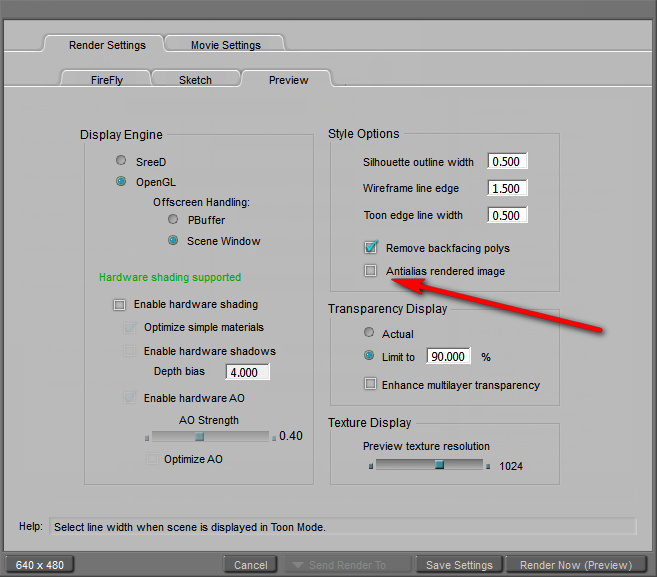Click the Depth bias value field
Viewport: 657px width, 577px height.
(x=247, y=373)
